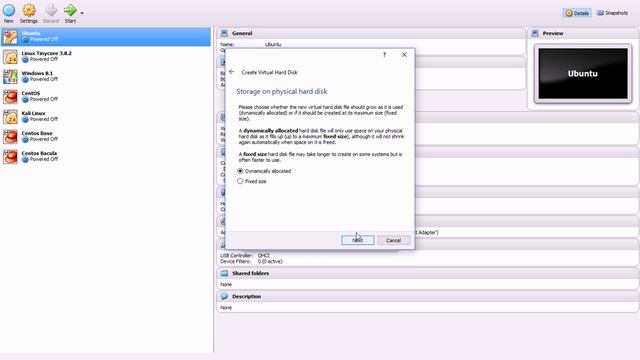Viewport: 640px width, 360px height.
Task: Click the Windows 8.1 OS icon
Action: (x=10, y=77)
